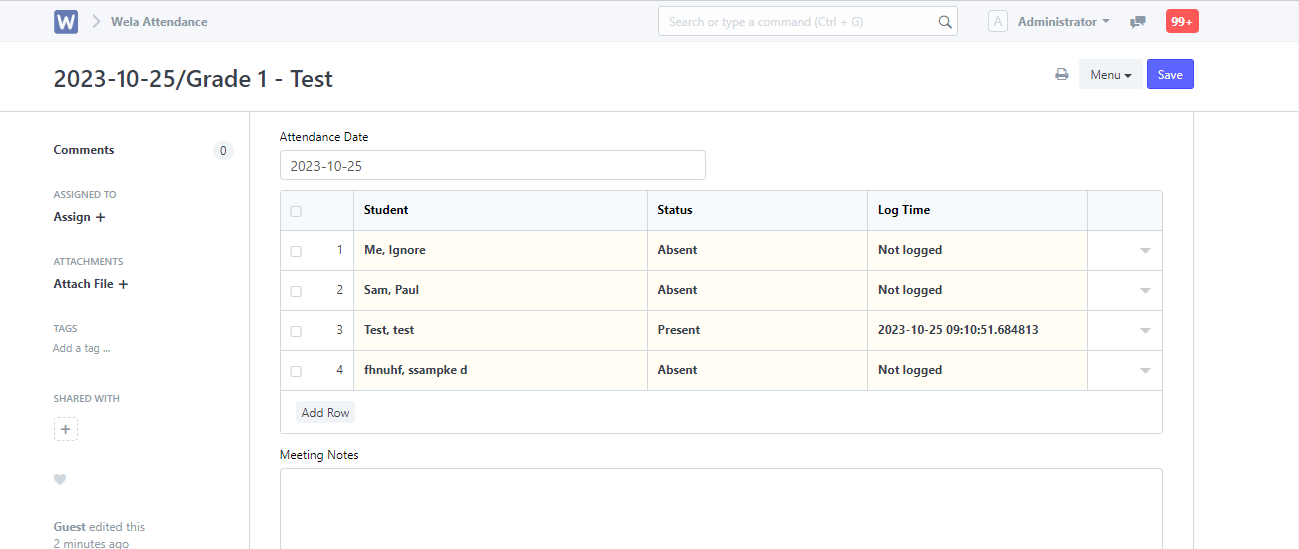The height and width of the screenshot is (549, 1299).
Task: Click Not logged for Sam, Paul
Action: click(x=977, y=290)
